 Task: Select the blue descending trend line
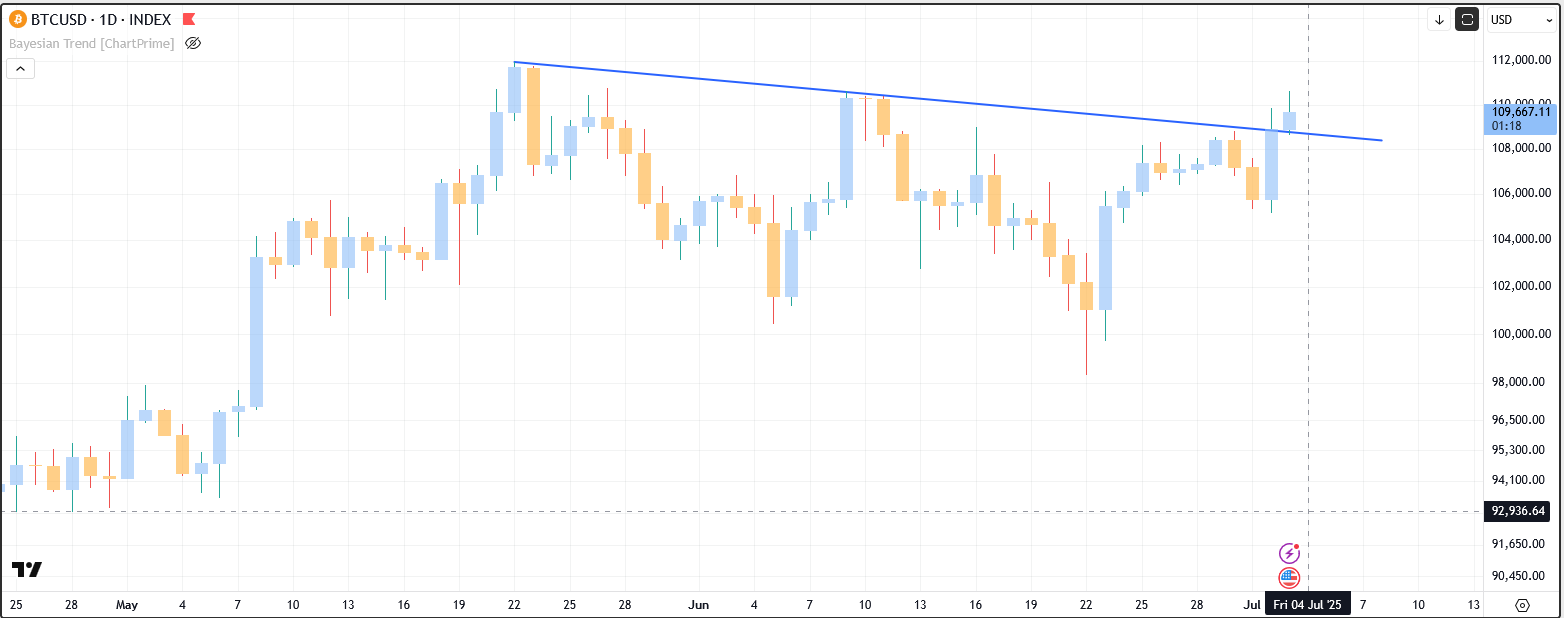(x=947, y=101)
